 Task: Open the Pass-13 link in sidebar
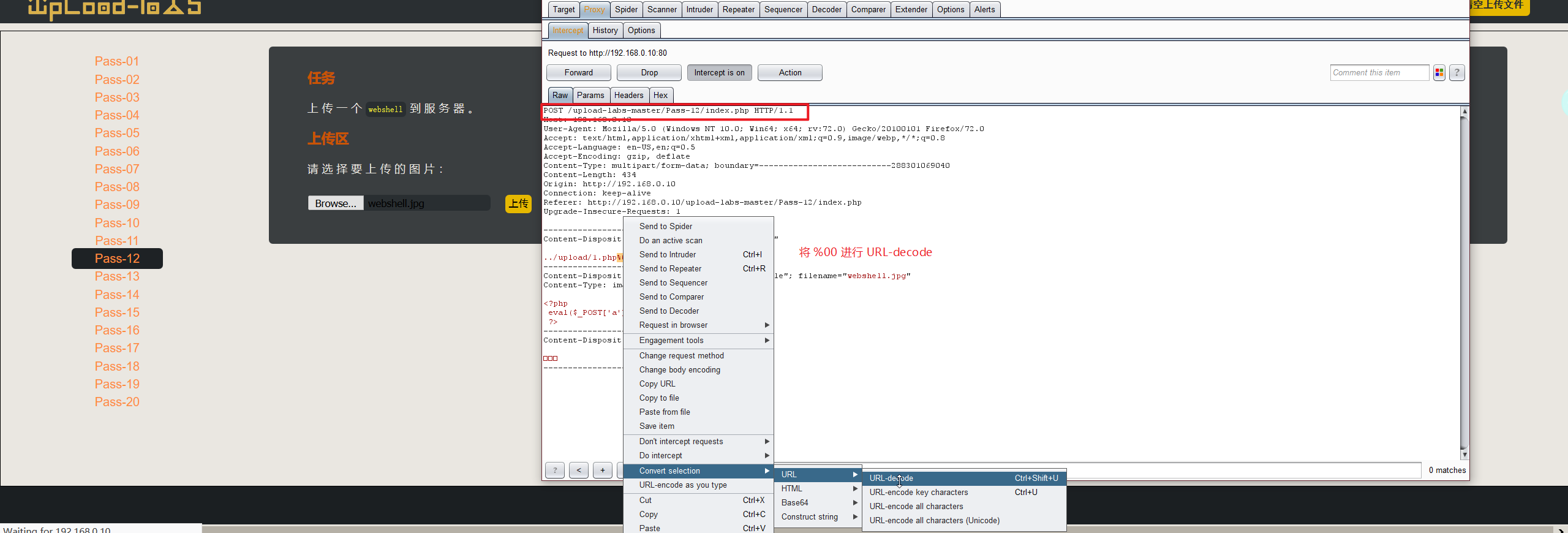click(117, 277)
